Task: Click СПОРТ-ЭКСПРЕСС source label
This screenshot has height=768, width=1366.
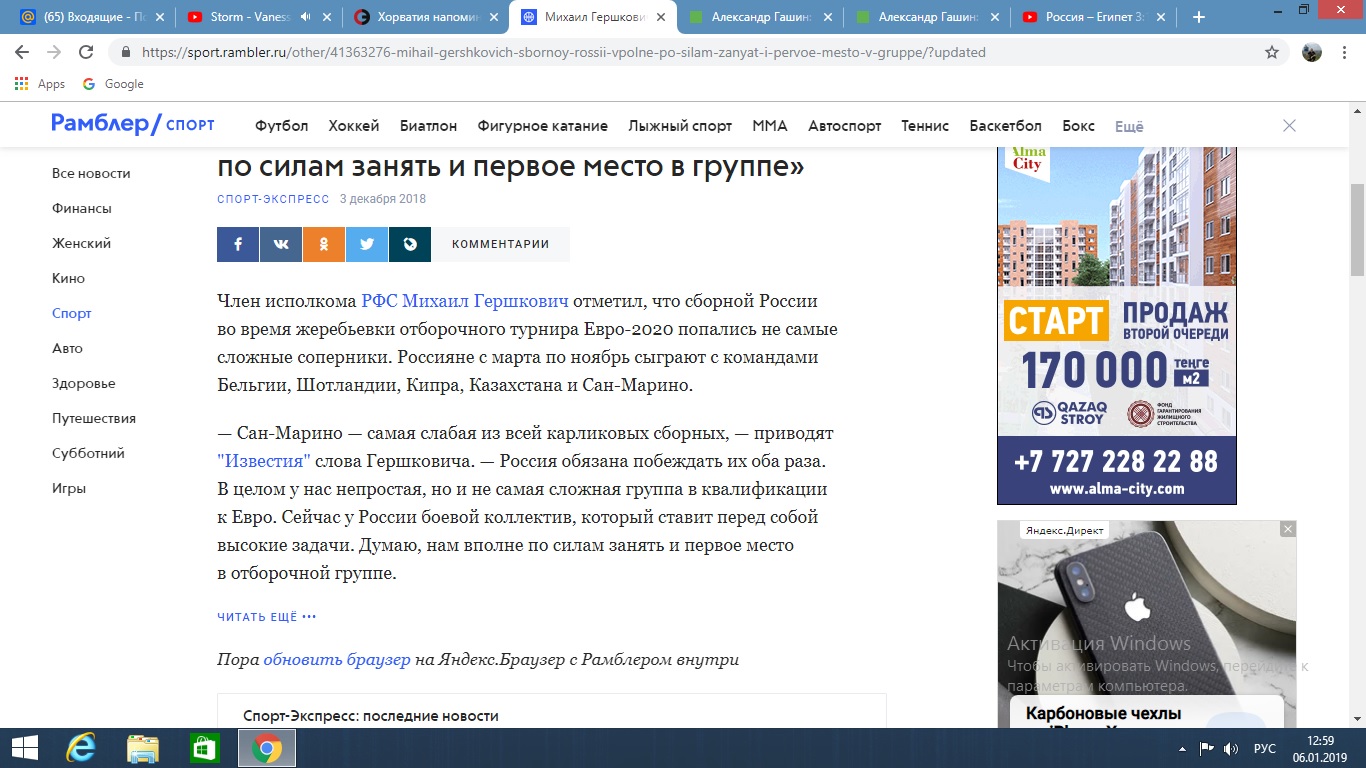Action: click(x=273, y=199)
